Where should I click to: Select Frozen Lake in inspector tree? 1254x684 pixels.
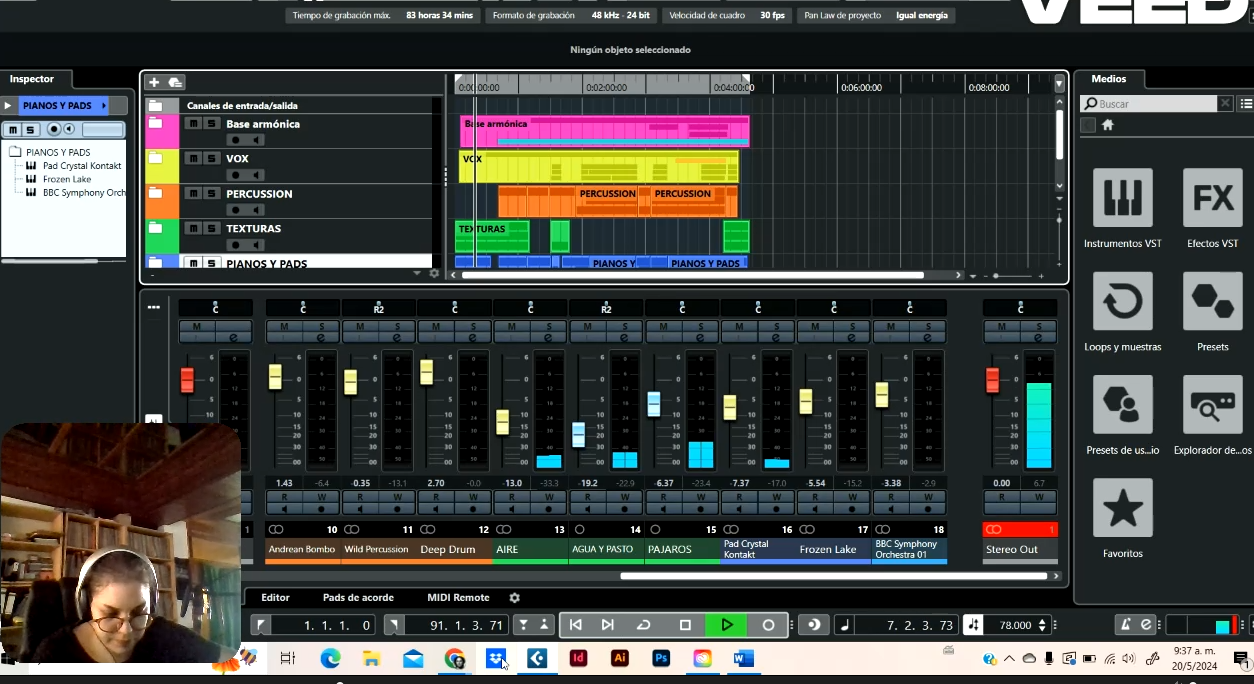(66, 179)
